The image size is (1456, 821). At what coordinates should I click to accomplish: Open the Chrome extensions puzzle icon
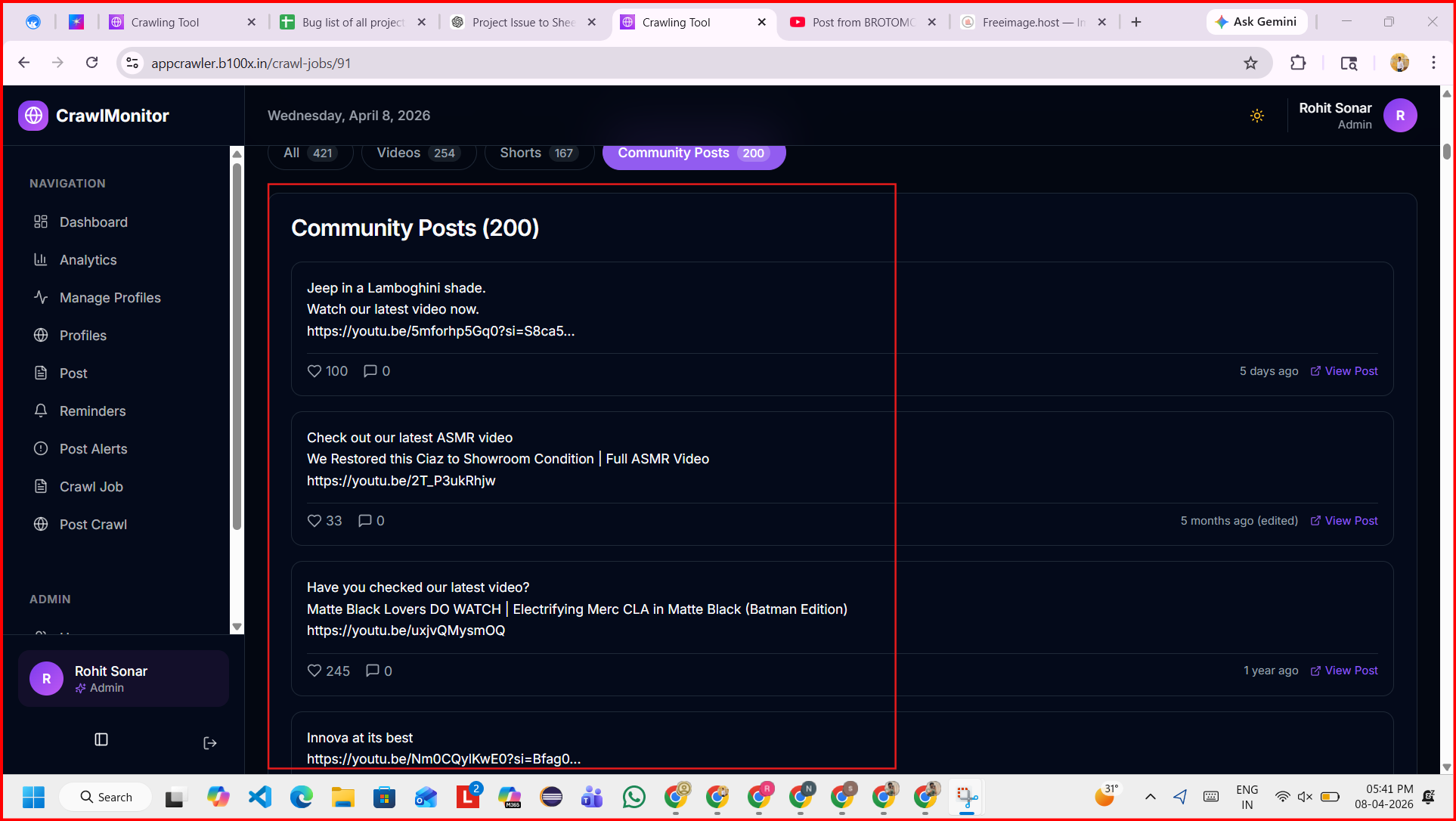tap(1298, 64)
